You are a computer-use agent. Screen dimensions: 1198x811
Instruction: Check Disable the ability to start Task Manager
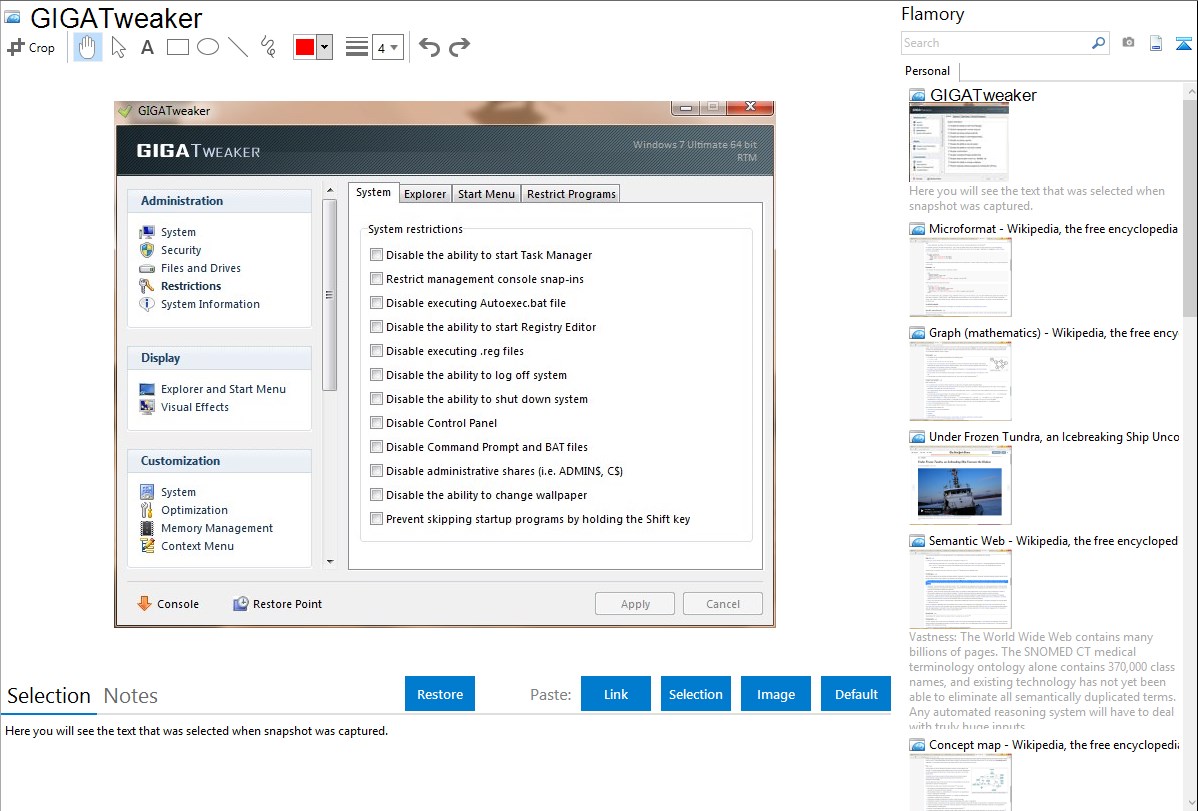pos(377,255)
